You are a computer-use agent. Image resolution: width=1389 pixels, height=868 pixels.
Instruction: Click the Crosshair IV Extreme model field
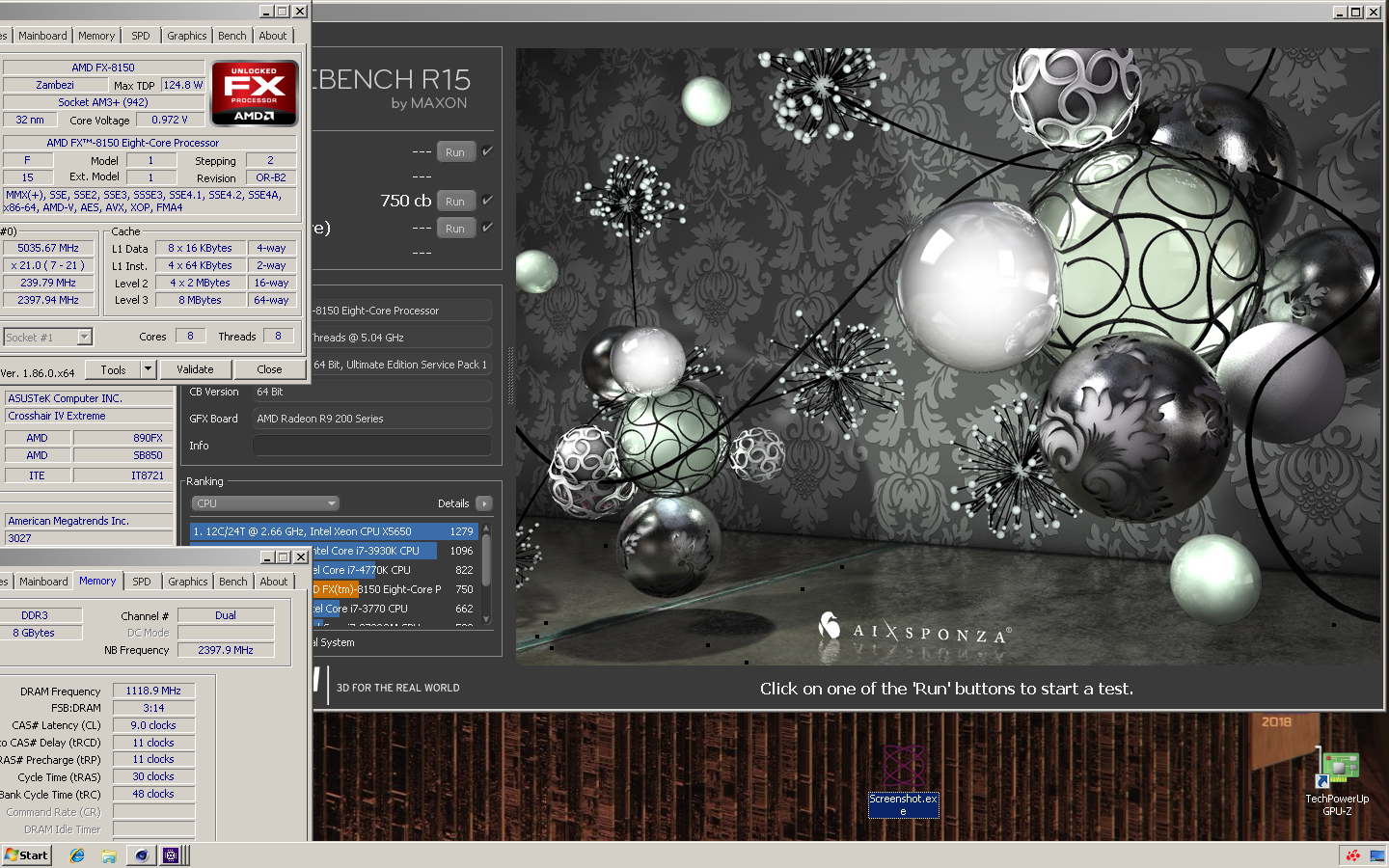click(x=90, y=416)
